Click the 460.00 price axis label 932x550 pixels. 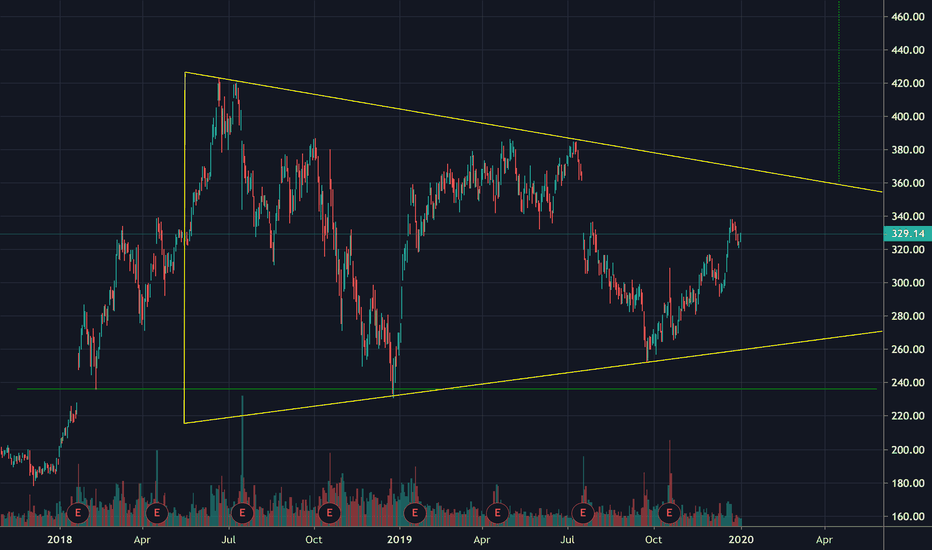pyautogui.click(x=908, y=17)
